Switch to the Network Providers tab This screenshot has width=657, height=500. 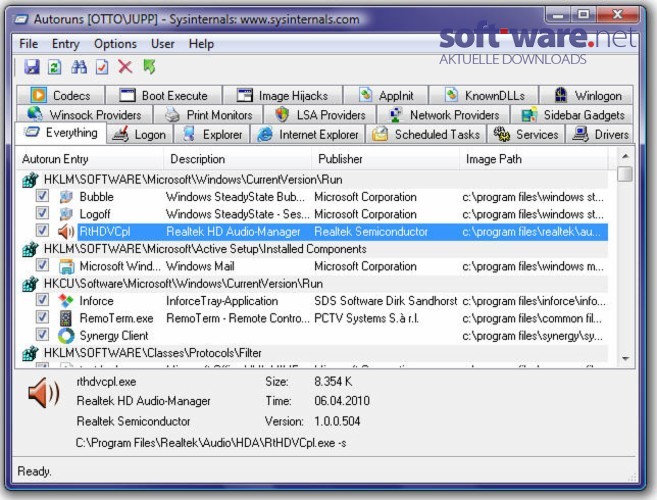444,114
